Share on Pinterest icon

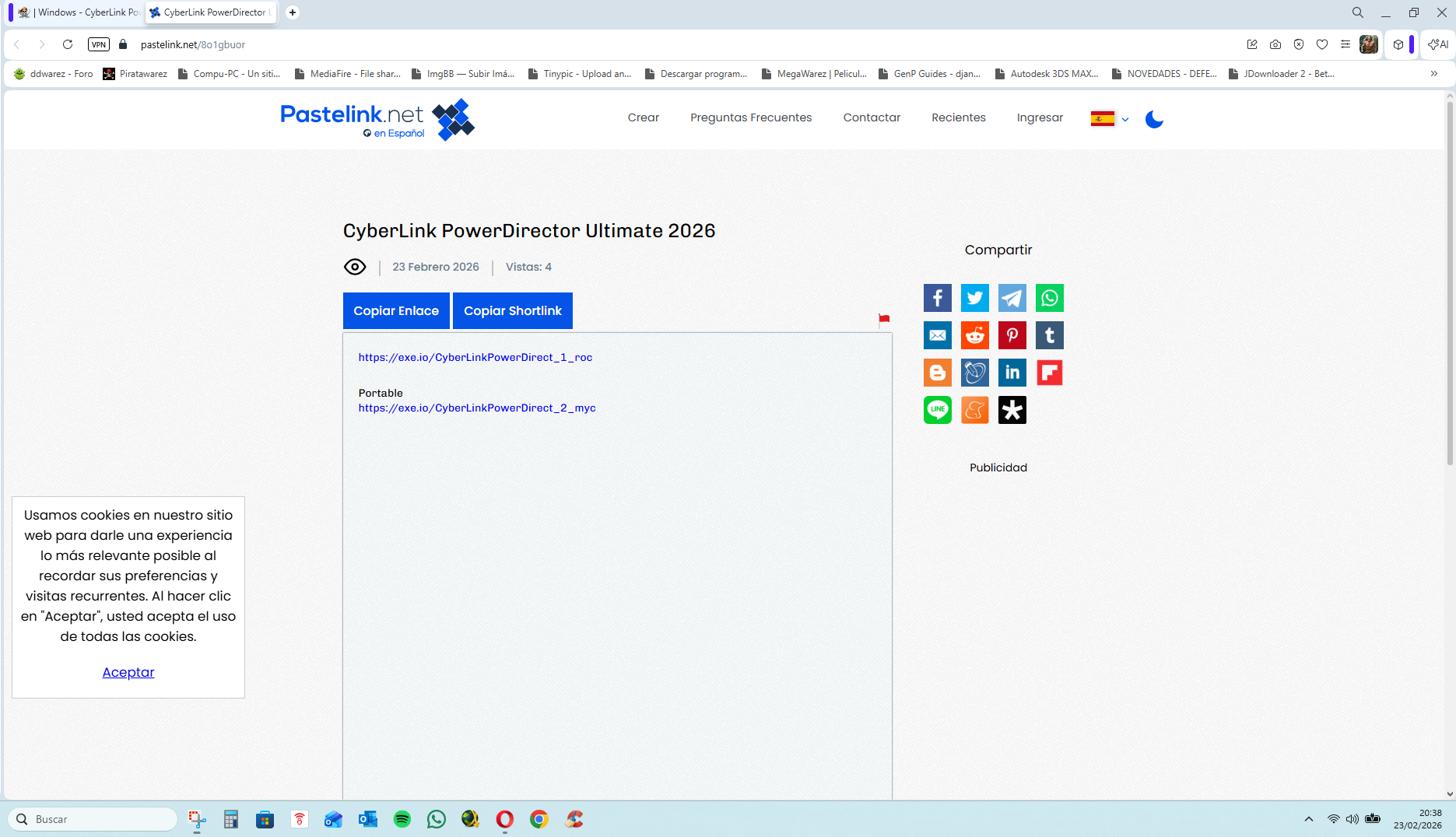click(x=1012, y=335)
